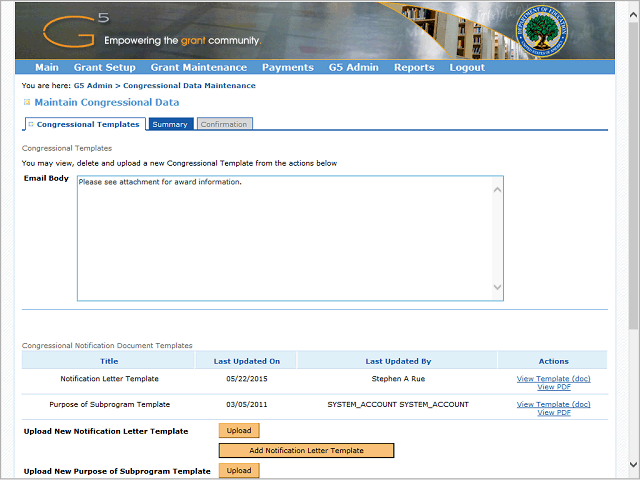Click the Last Updated By column header

398,361
